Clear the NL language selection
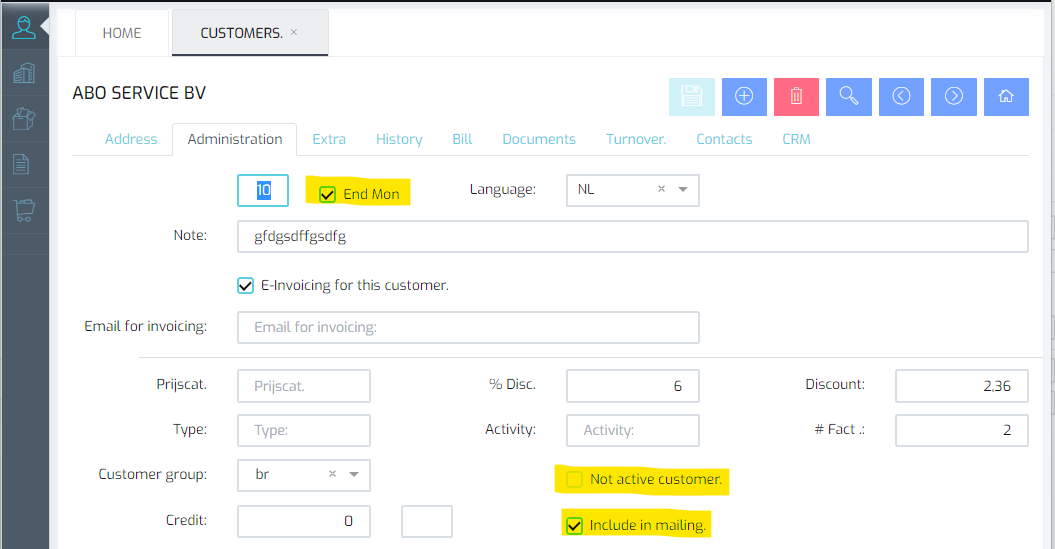Image resolution: width=1055 pixels, height=549 pixels. (x=661, y=189)
